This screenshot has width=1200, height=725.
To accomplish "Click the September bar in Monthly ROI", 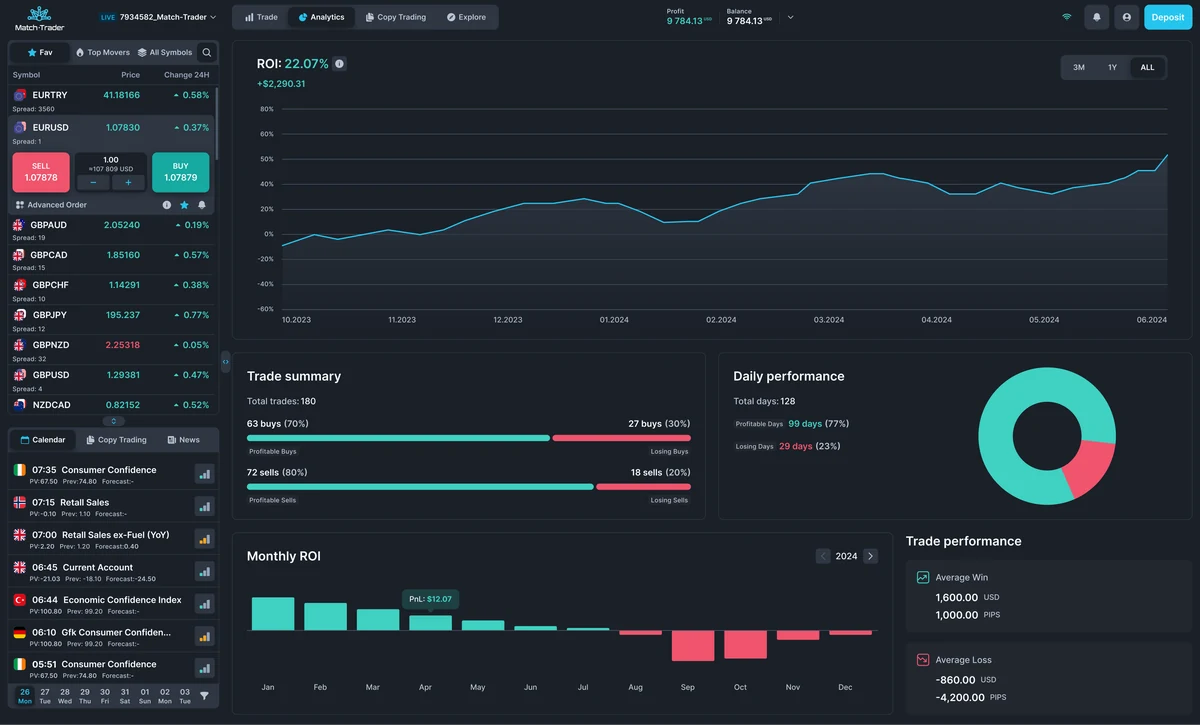I will 692,645.
